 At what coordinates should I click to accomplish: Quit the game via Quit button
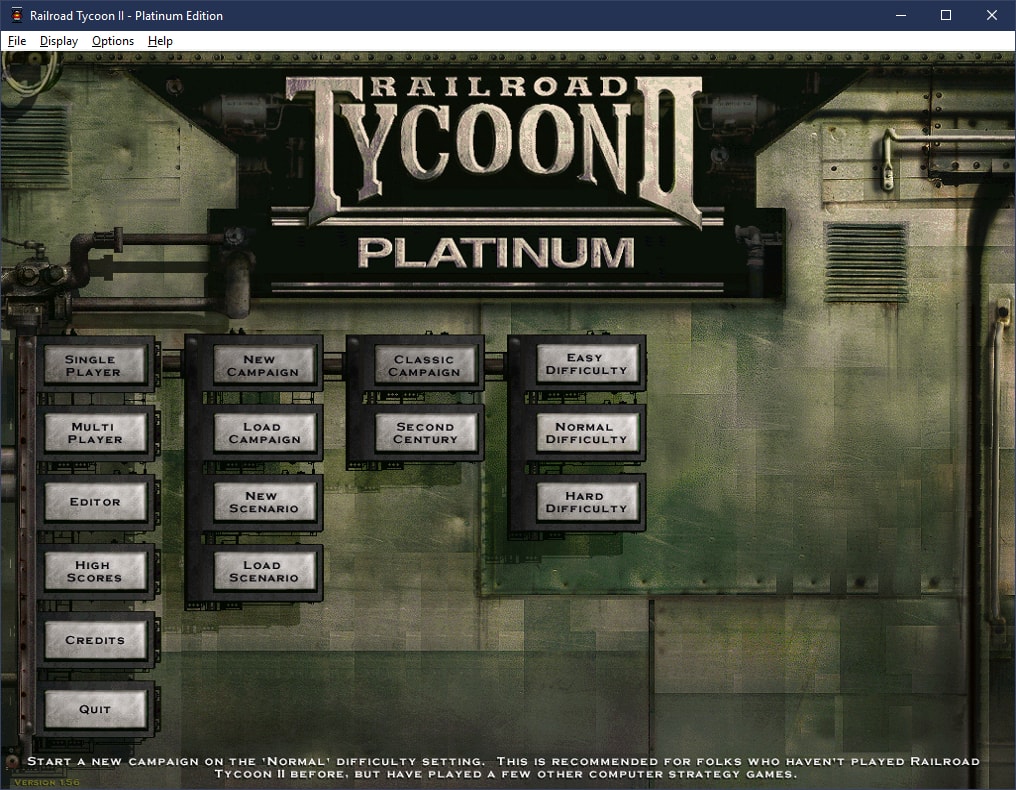pyautogui.click(x=95, y=709)
